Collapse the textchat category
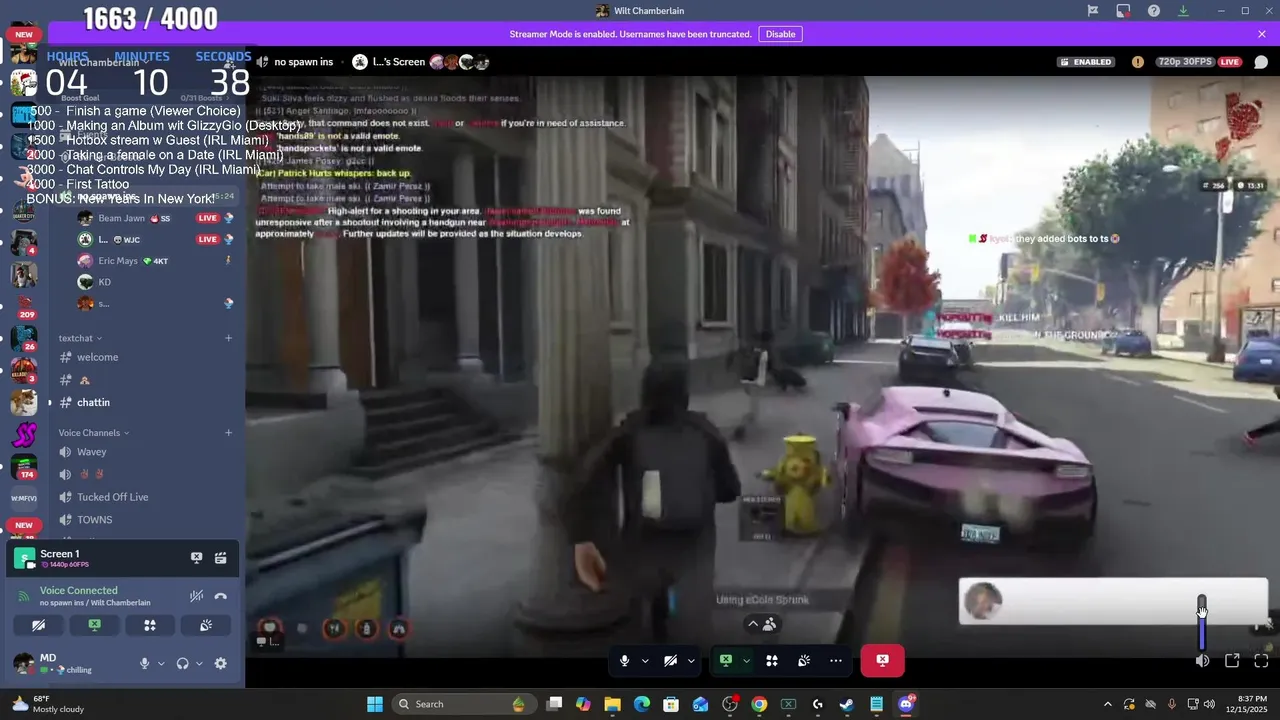Image resolution: width=1280 pixels, height=720 pixels. tap(80, 338)
